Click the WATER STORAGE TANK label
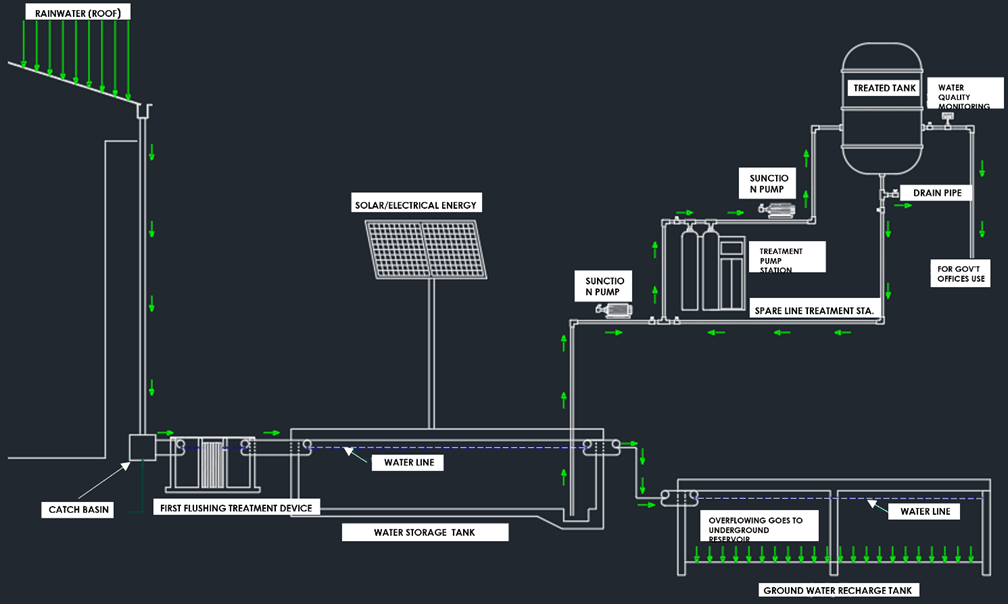This screenshot has height=604, width=1008. [425, 532]
